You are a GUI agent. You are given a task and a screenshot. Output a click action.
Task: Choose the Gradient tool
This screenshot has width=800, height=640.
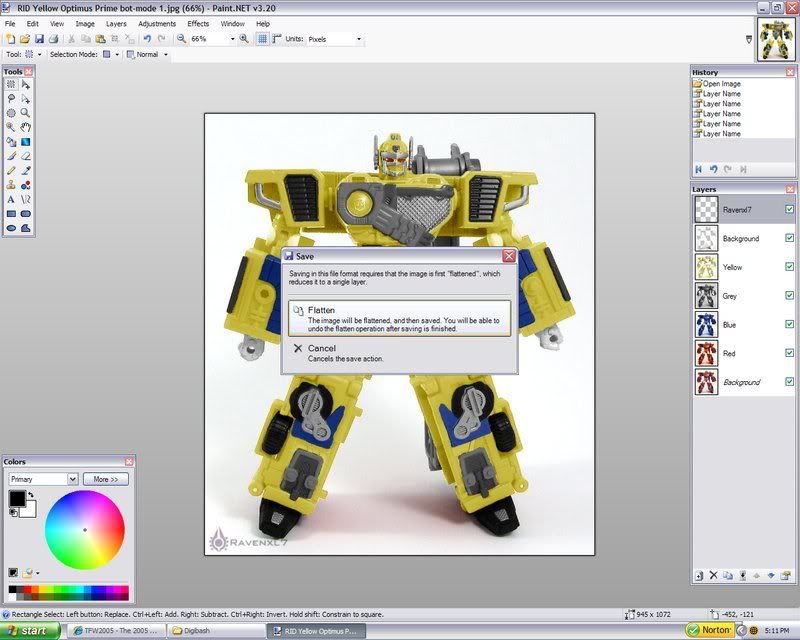pyautogui.click(x=26, y=142)
